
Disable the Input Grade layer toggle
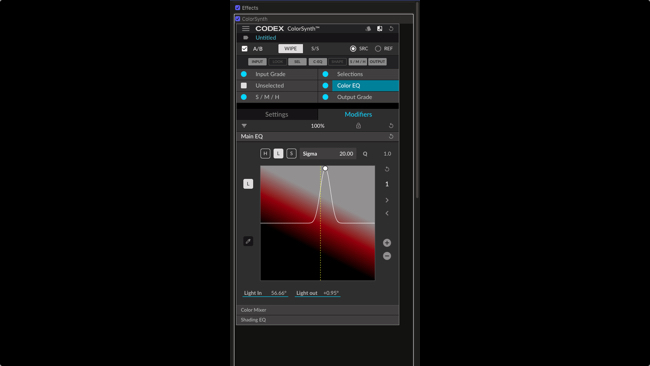[x=244, y=74]
